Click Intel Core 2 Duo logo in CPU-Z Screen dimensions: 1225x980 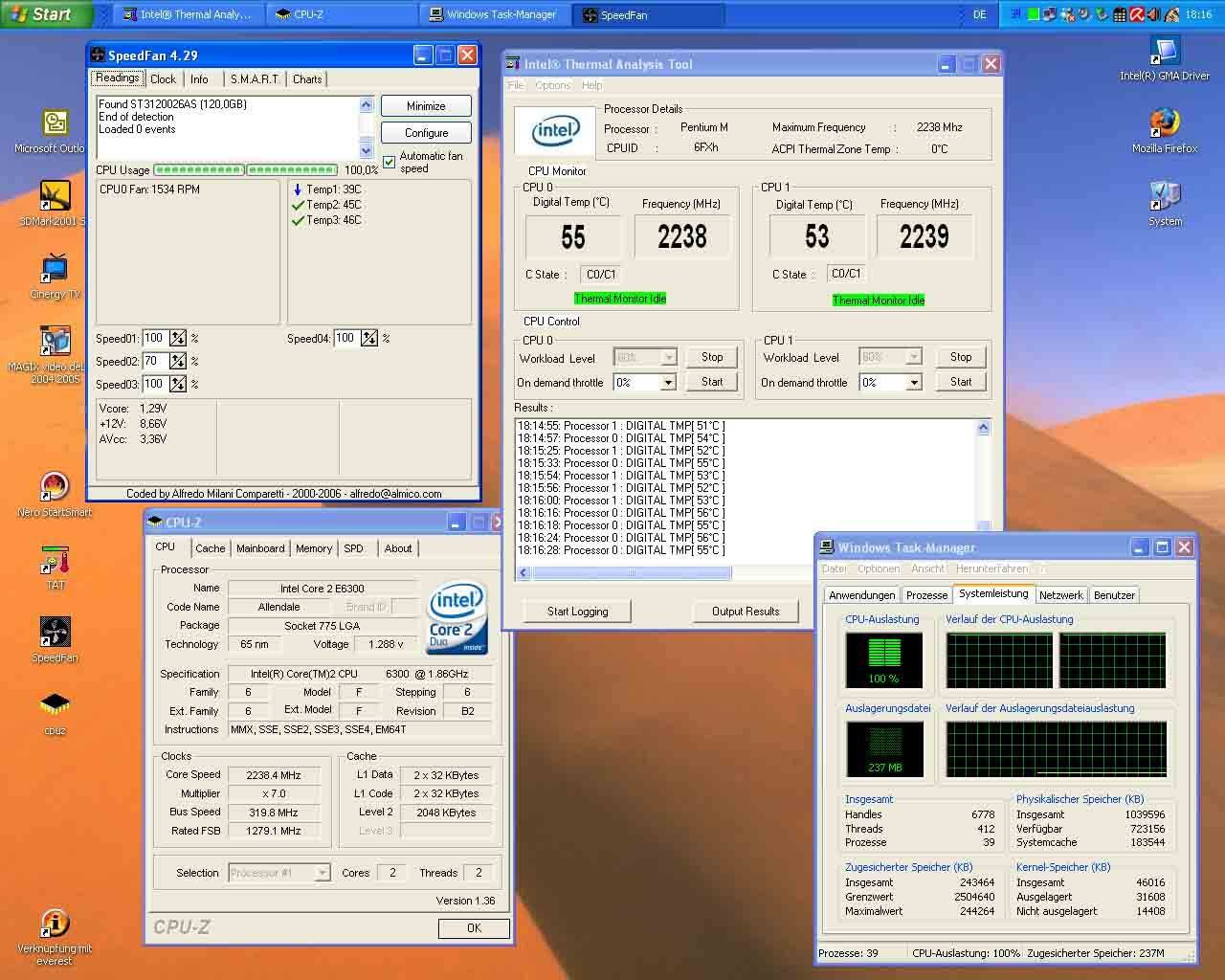(457, 617)
